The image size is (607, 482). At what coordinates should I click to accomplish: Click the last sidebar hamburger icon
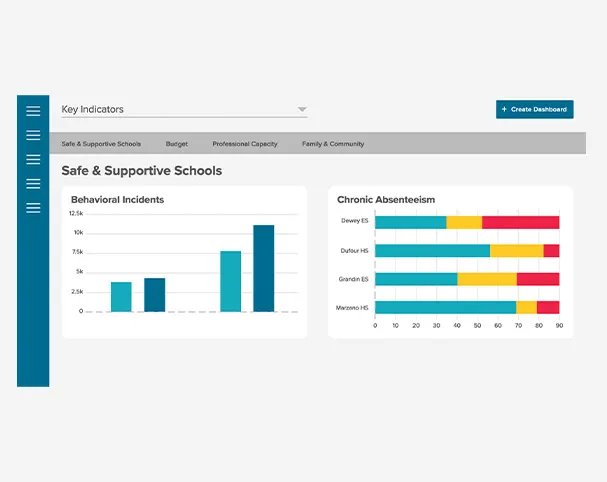[x=33, y=208]
